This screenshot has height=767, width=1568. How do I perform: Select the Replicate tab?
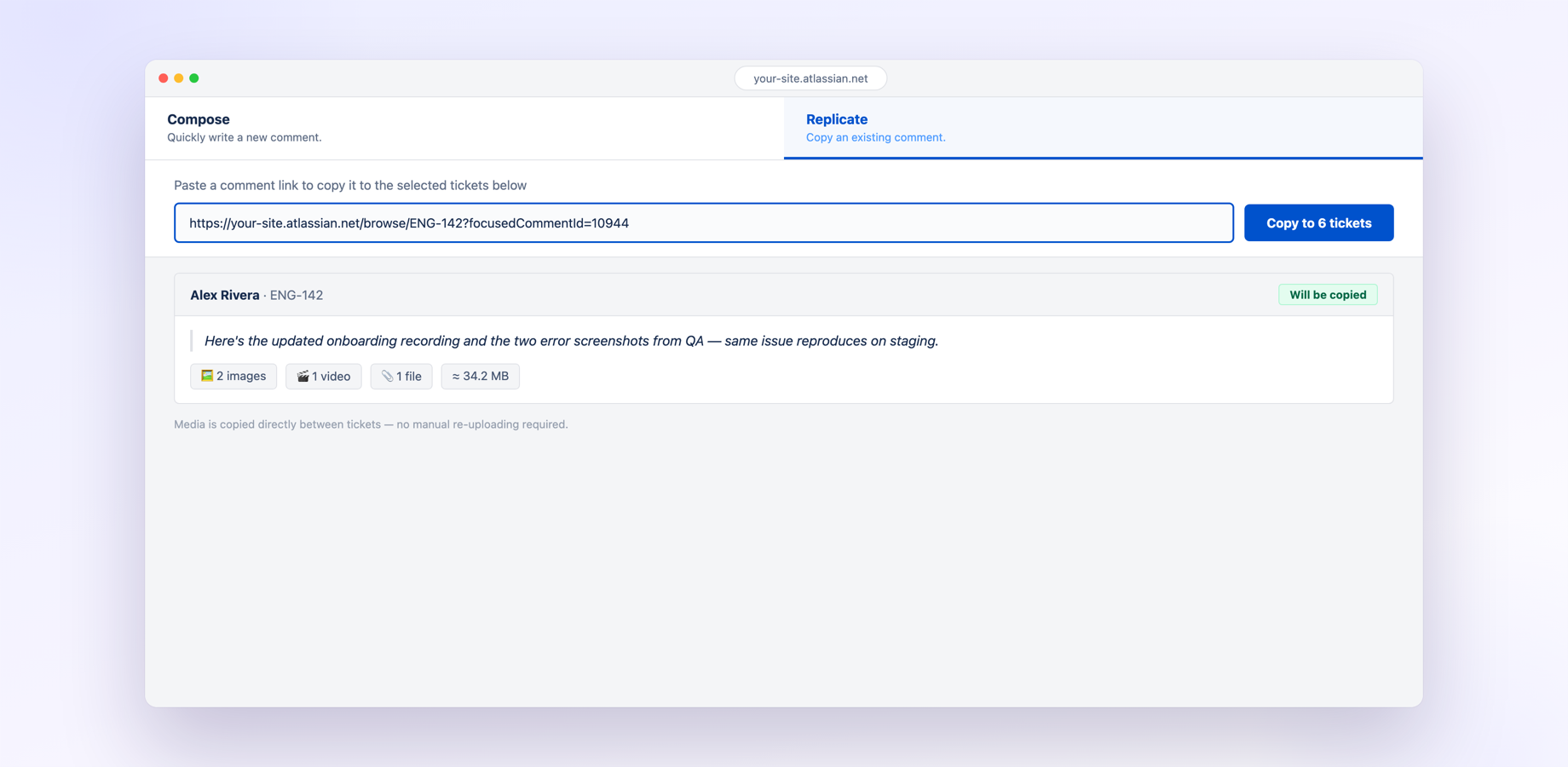click(x=1104, y=128)
